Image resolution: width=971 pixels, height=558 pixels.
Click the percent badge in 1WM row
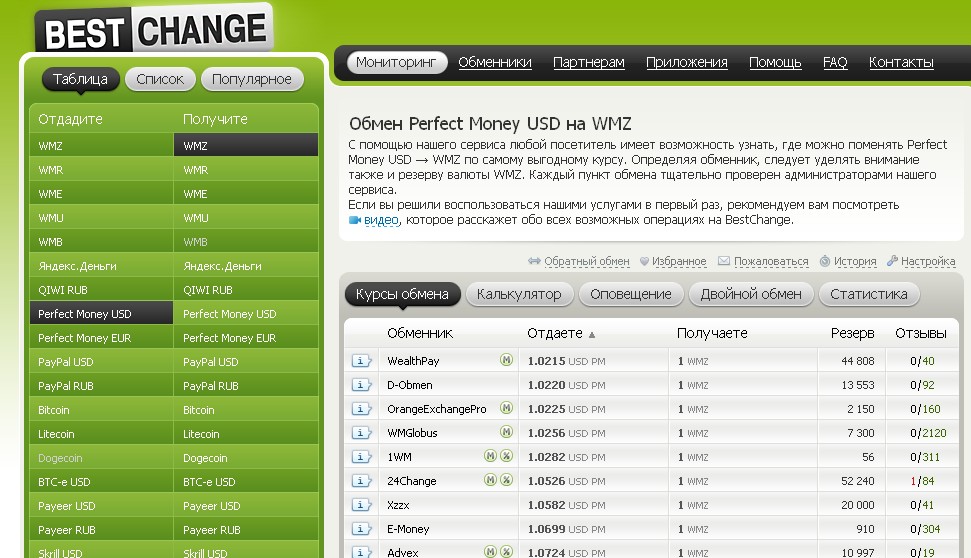click(x=507, y=456)
